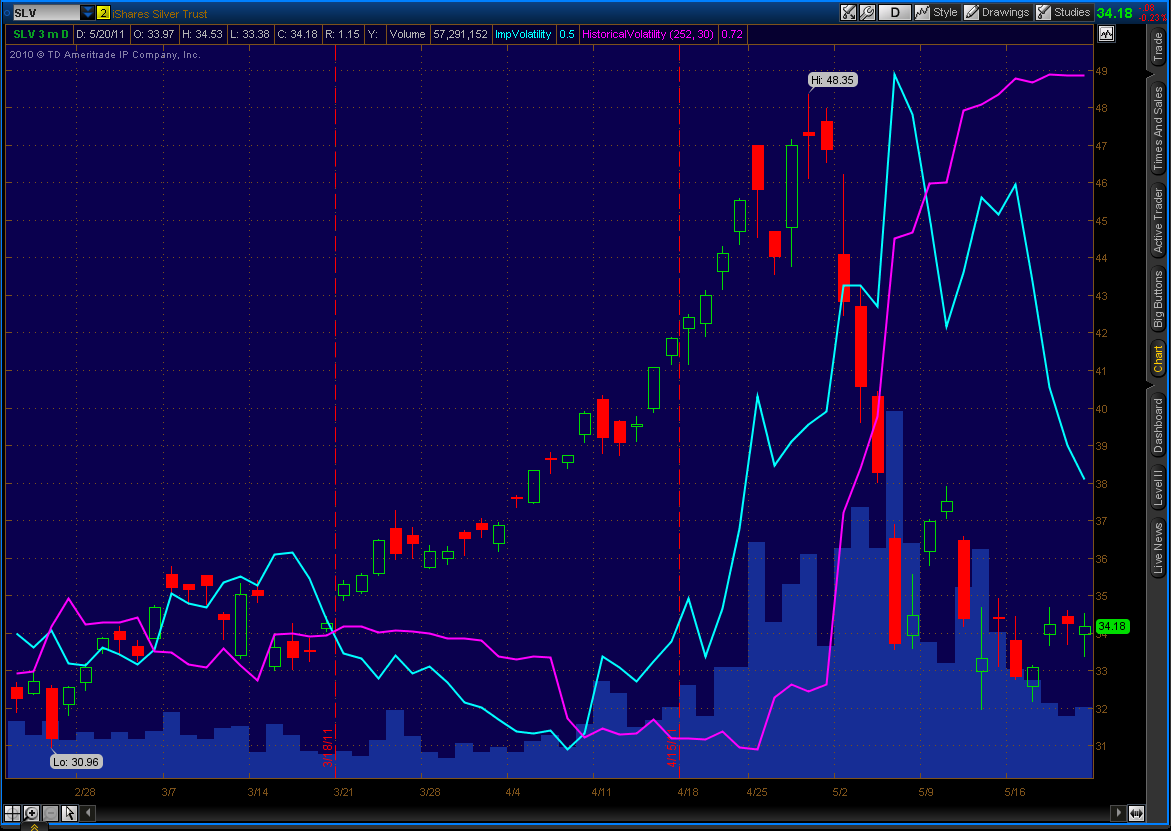Click the iShares Silver Trust description text
Viewport: 1171px width, 831px height.
click(x=160, y=13)
